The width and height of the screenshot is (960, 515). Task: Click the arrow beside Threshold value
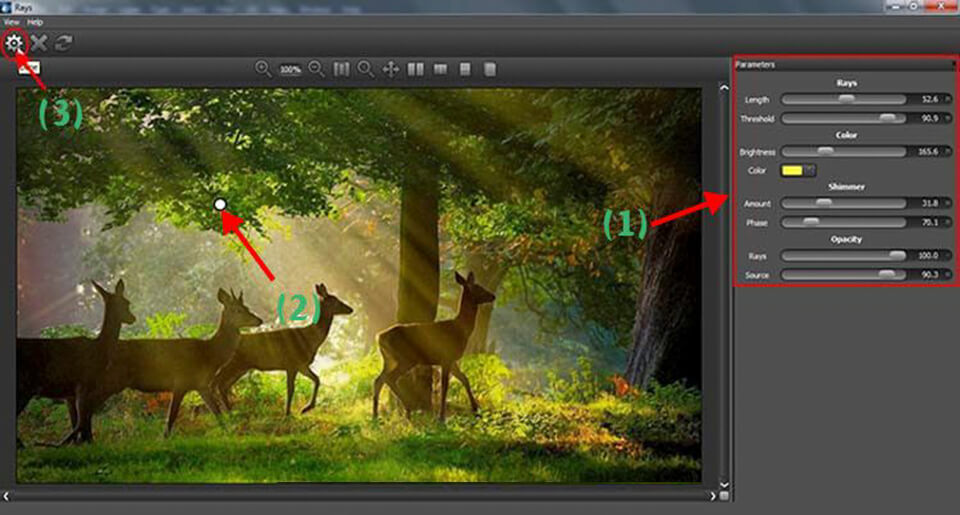pos(948,118)
